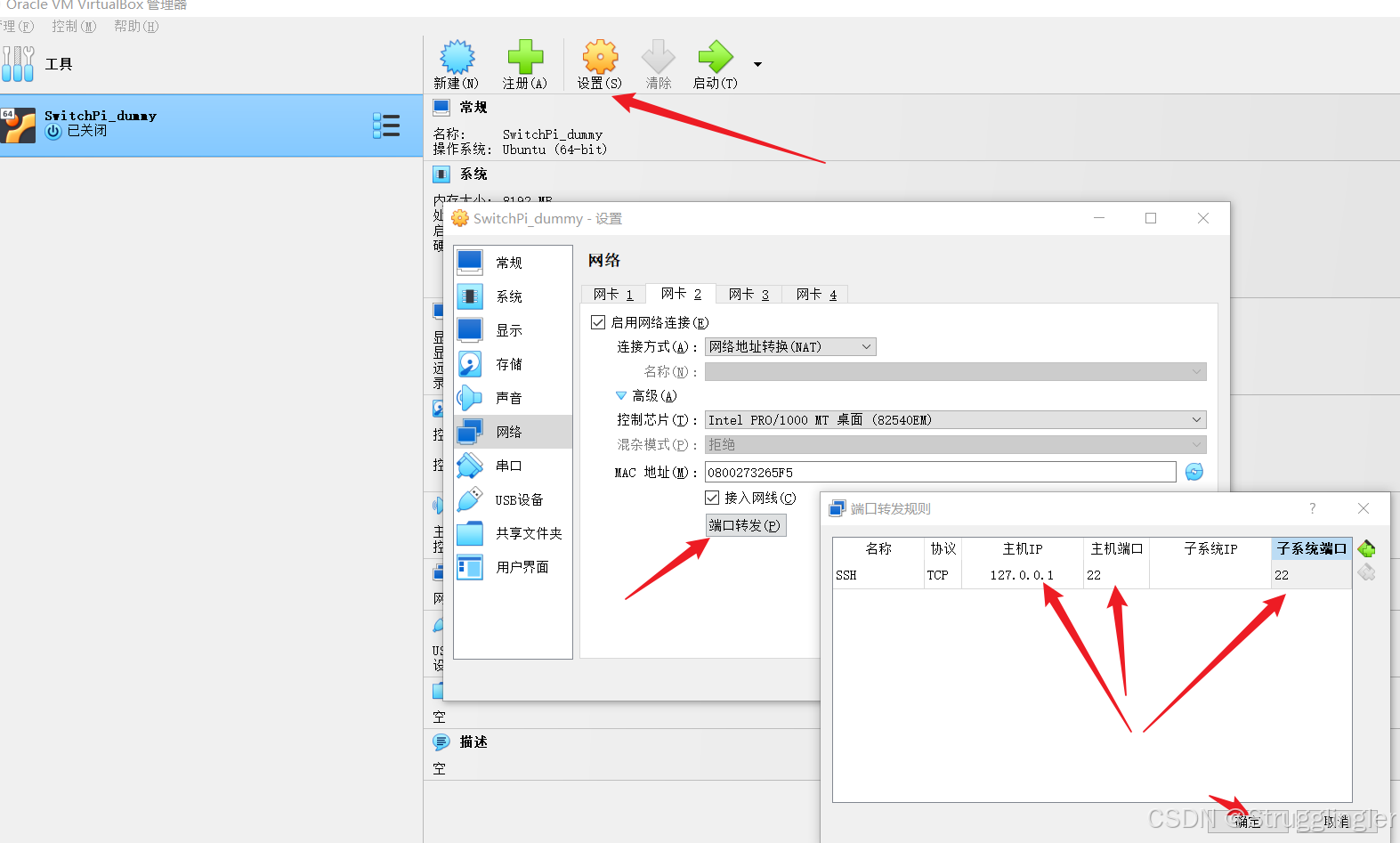Click the guest port 22 cell
Image resolution: width=1400 pixels, height=843 pixels.
click(x=1312, y=575)
